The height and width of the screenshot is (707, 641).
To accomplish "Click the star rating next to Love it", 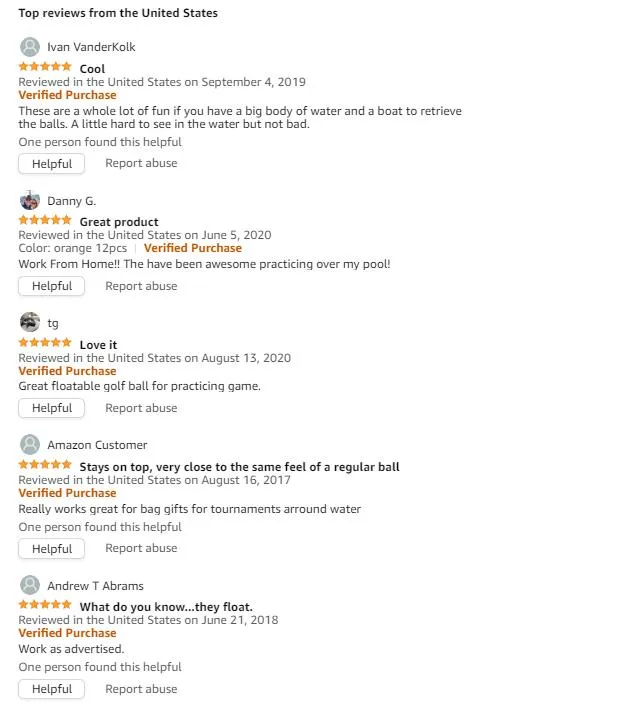I will click(45, 343).
